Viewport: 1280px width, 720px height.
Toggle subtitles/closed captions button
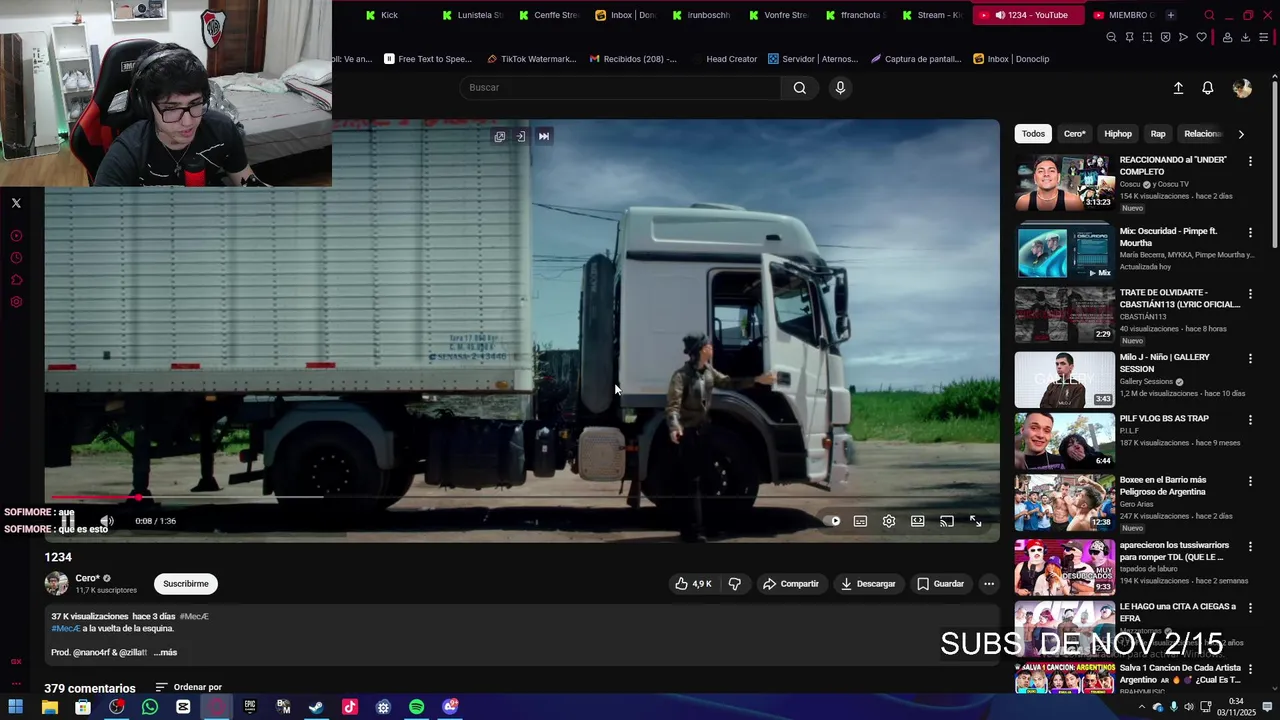(860, 521)
